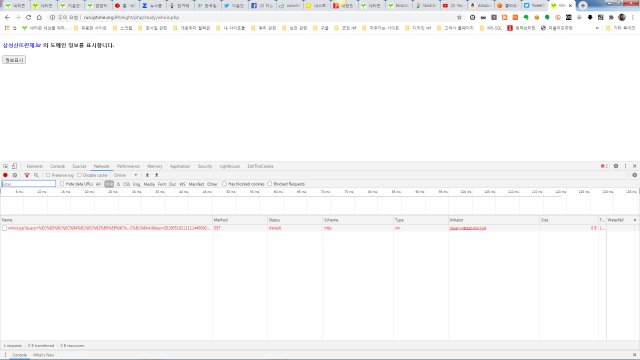
Task: Open the browser home page icon
Action: point(39,18)
